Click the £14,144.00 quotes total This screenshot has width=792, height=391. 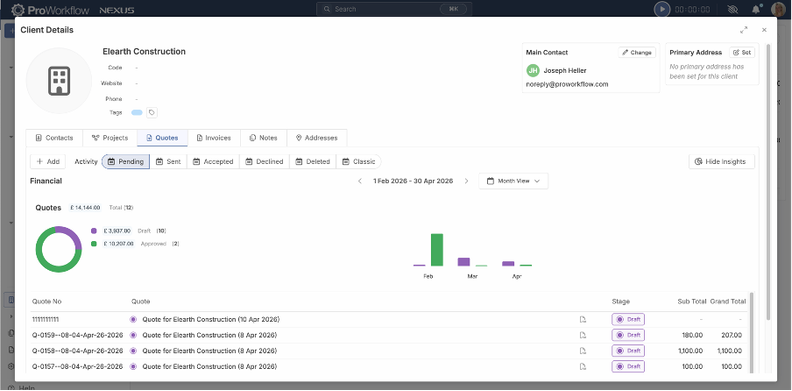click(x=85, y=208)
